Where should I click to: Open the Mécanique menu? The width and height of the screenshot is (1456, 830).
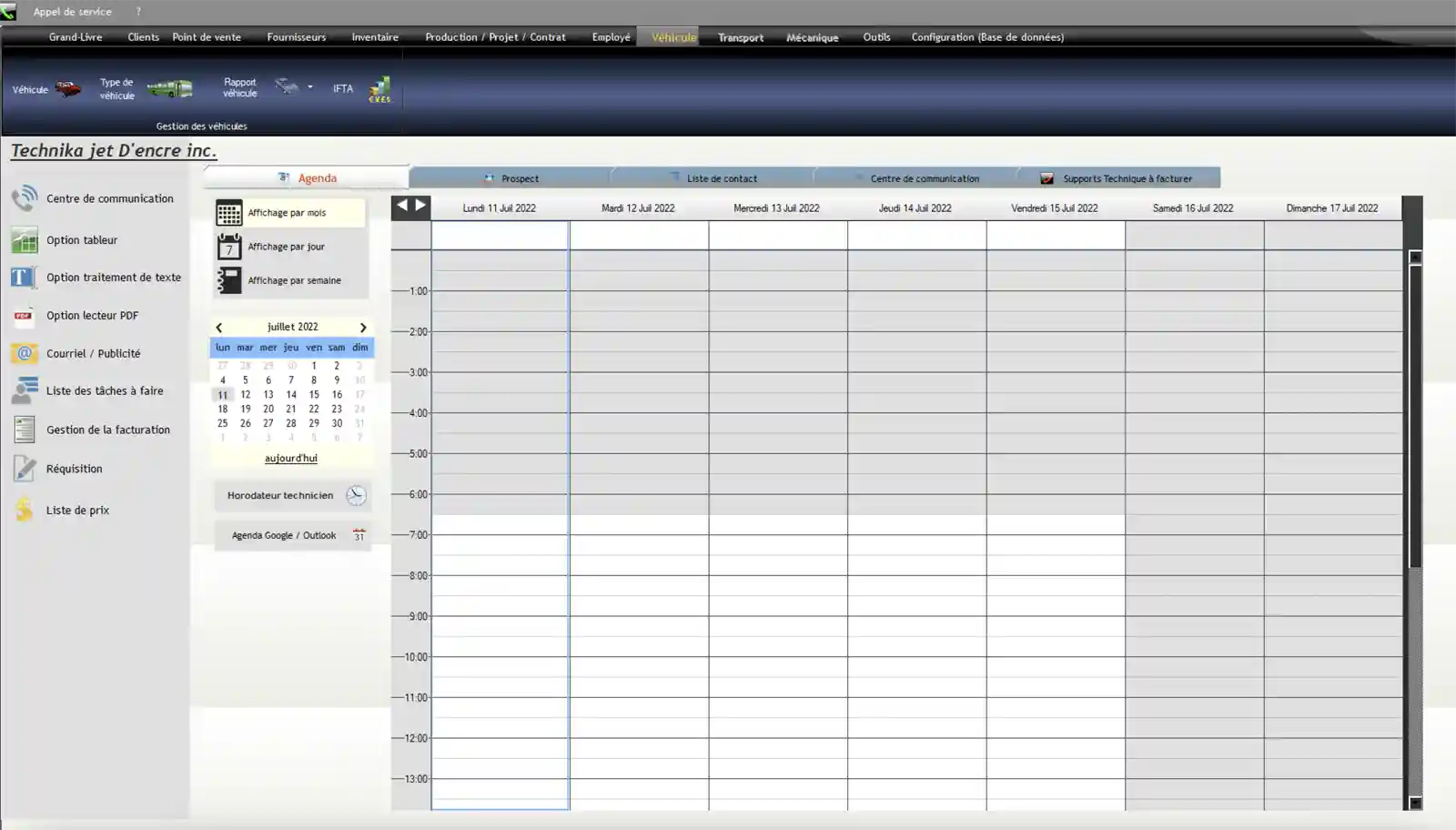[x=813, y=37]
